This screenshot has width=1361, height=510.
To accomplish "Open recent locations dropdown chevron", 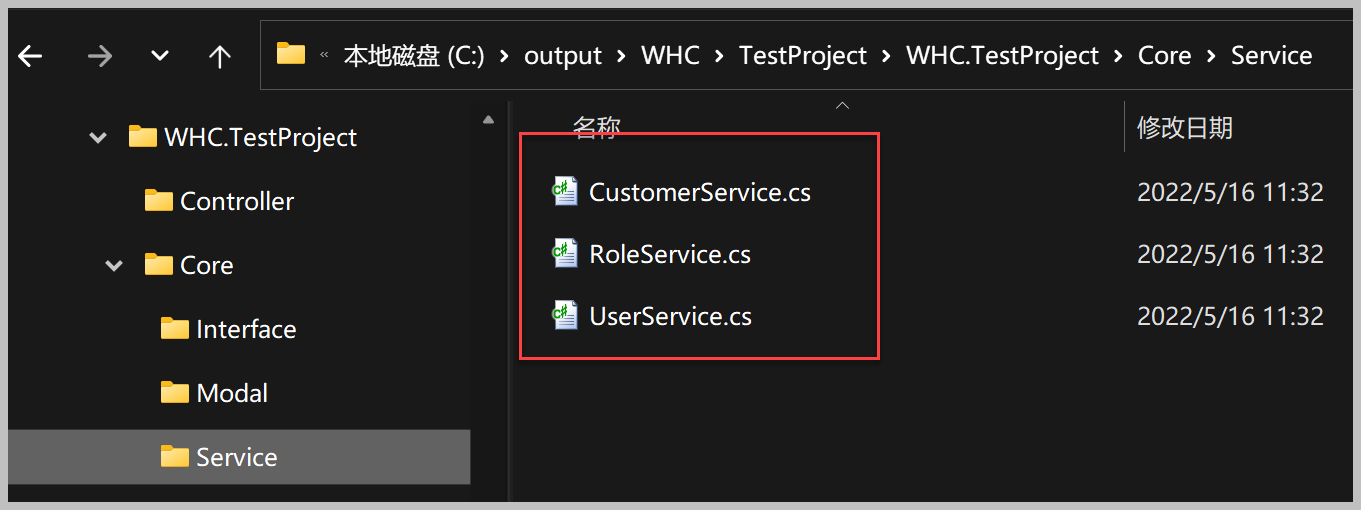I will 160,56.
